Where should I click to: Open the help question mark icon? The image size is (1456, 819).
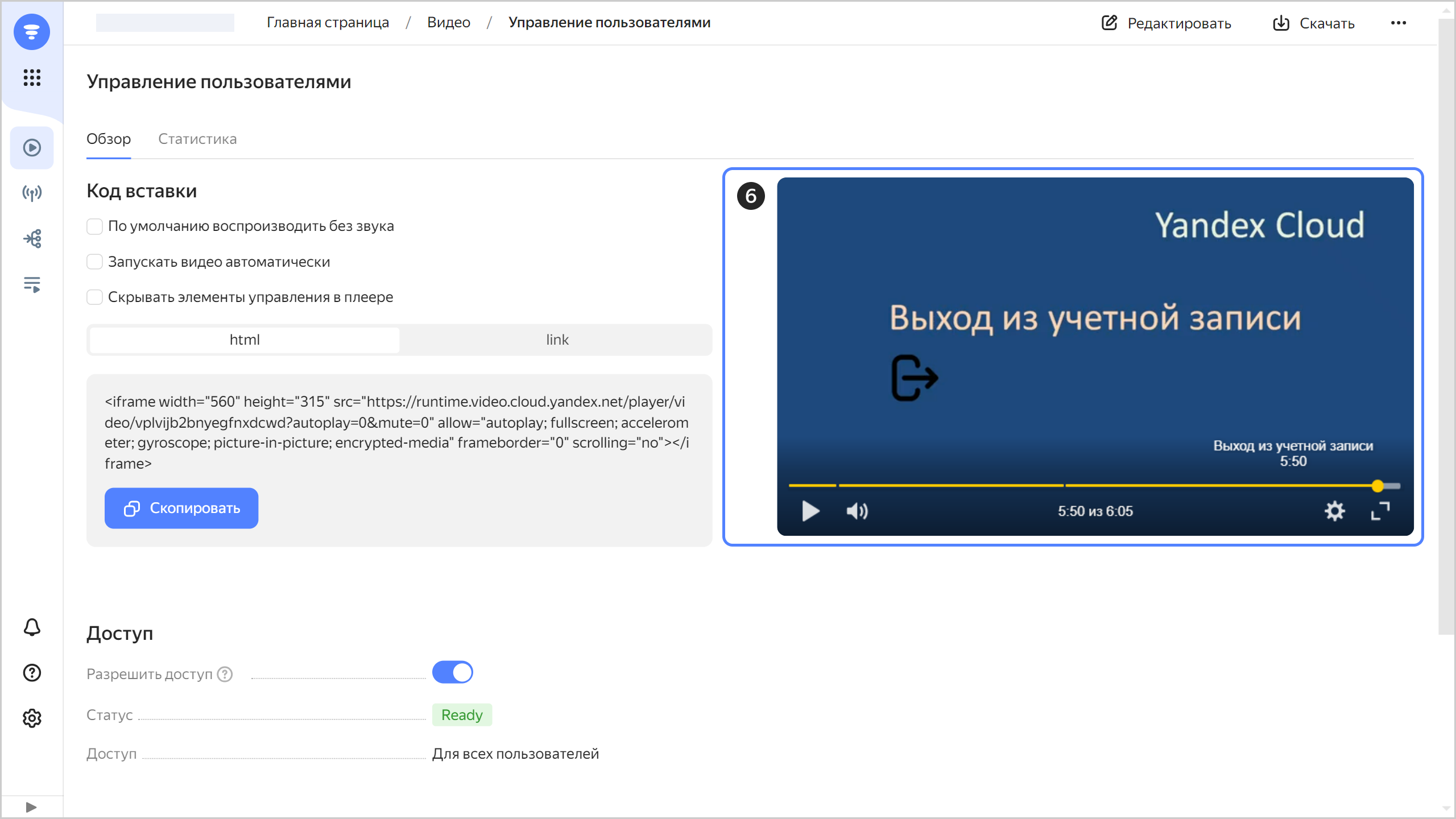click(x=32, y=673)
